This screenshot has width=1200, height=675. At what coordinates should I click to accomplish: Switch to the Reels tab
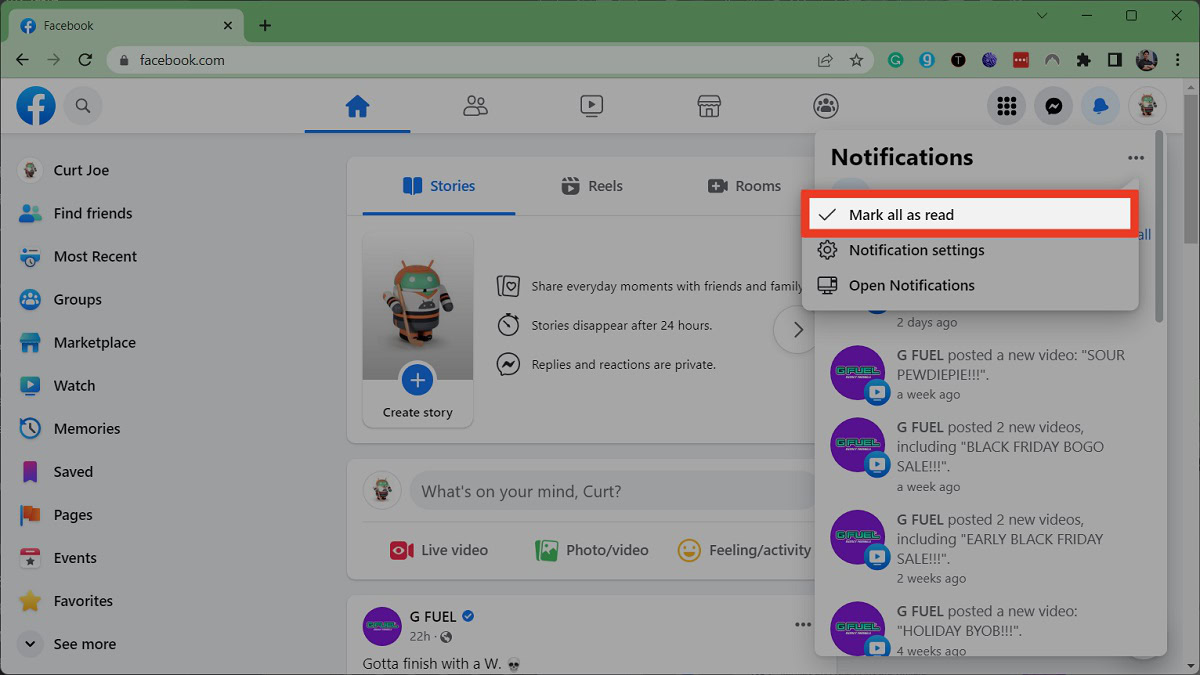[592, 186]
